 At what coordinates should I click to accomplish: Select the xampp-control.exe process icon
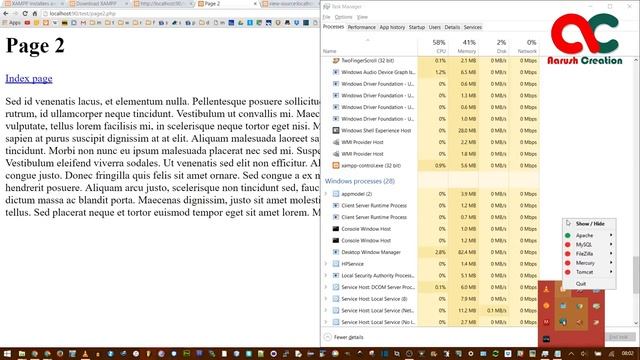coord(336,165)
